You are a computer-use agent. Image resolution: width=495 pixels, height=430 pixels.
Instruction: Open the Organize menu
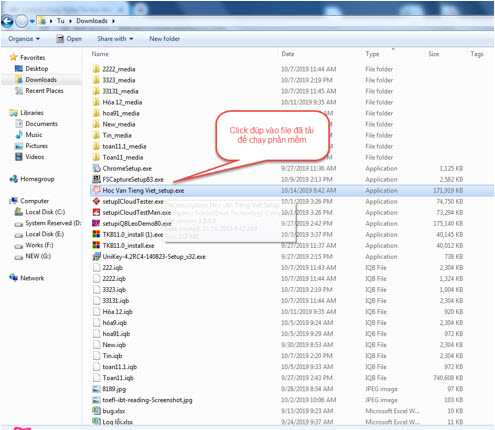24,39
